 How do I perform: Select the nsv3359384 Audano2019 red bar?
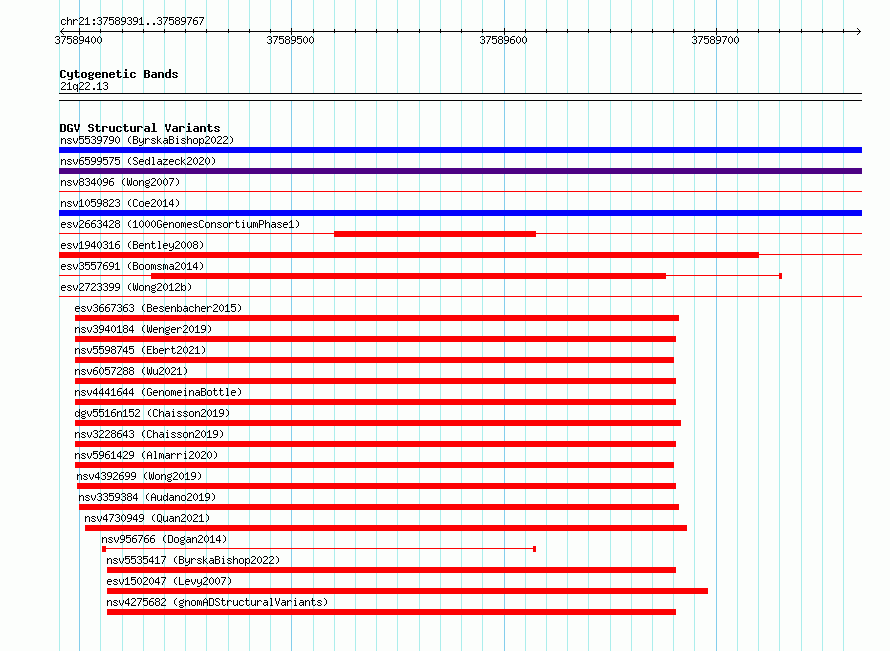379,507
